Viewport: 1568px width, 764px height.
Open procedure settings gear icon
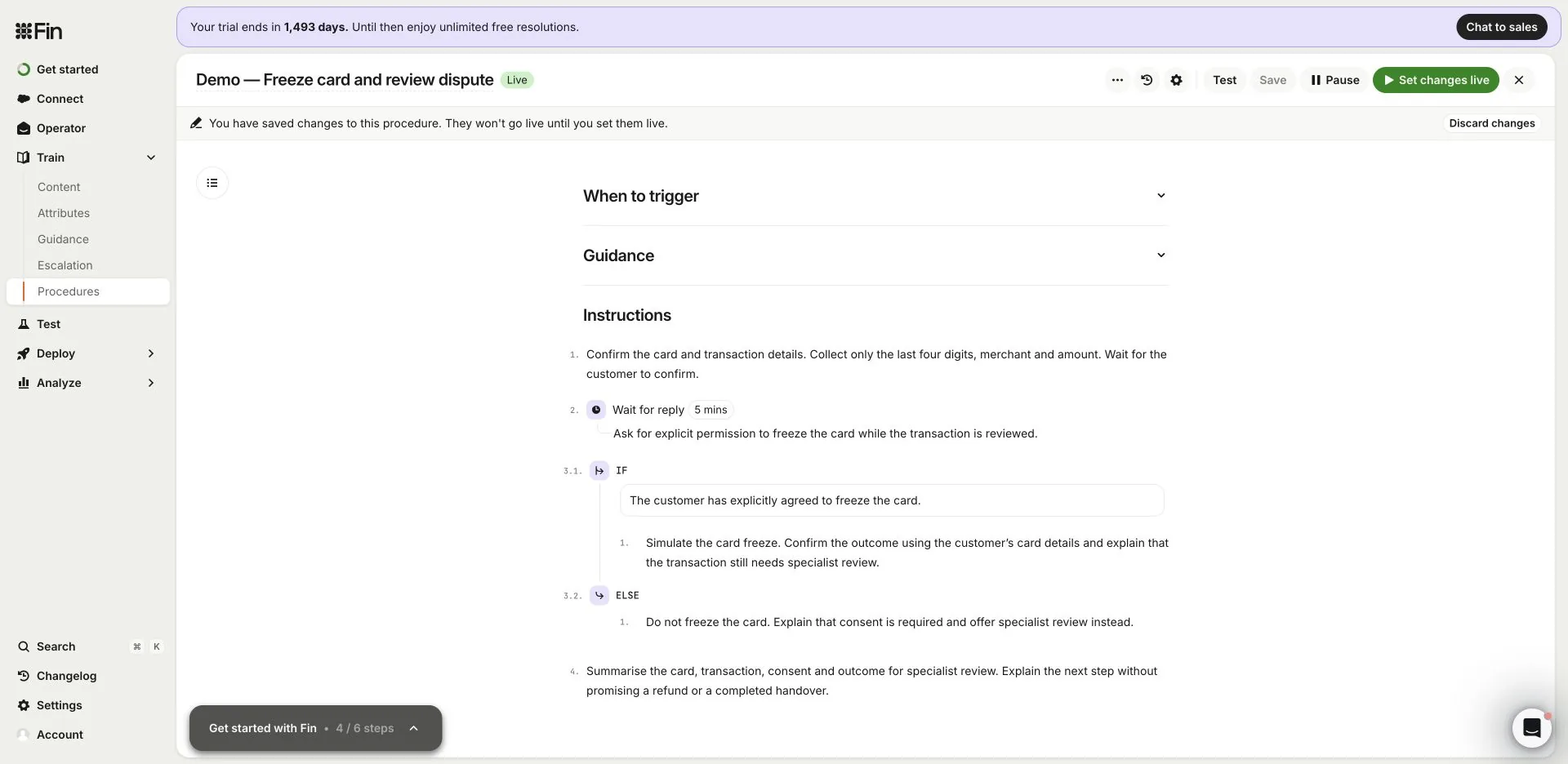coord(1176,80)
